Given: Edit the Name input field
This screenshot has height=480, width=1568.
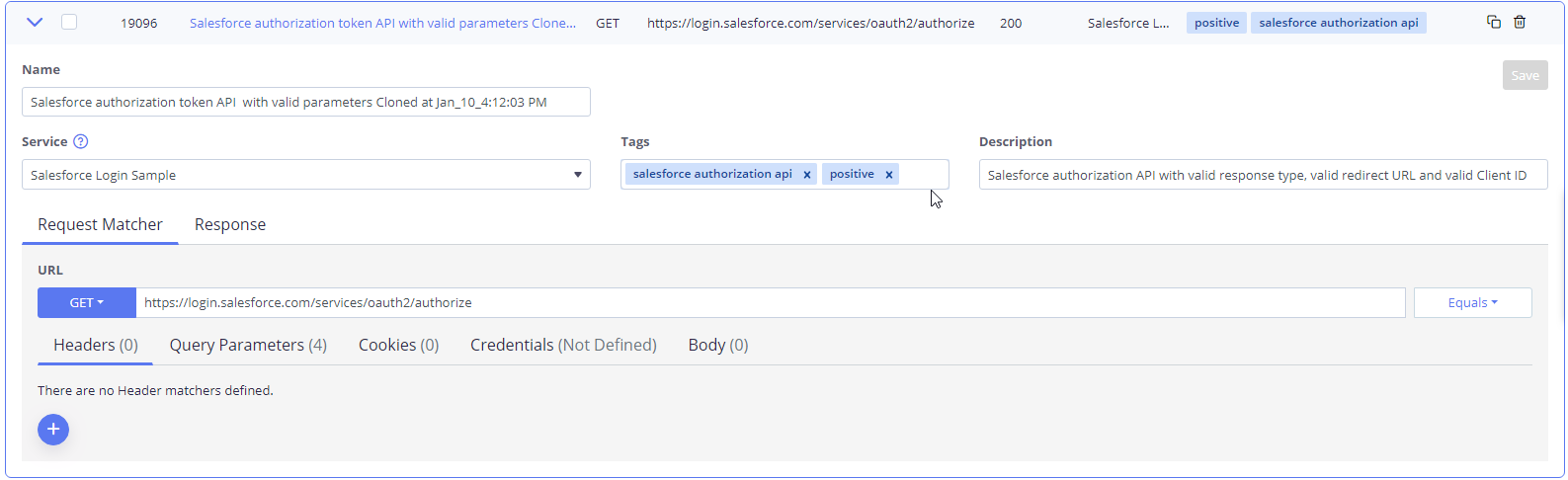Looking at the screenshot, I should [x=306, y=102].
